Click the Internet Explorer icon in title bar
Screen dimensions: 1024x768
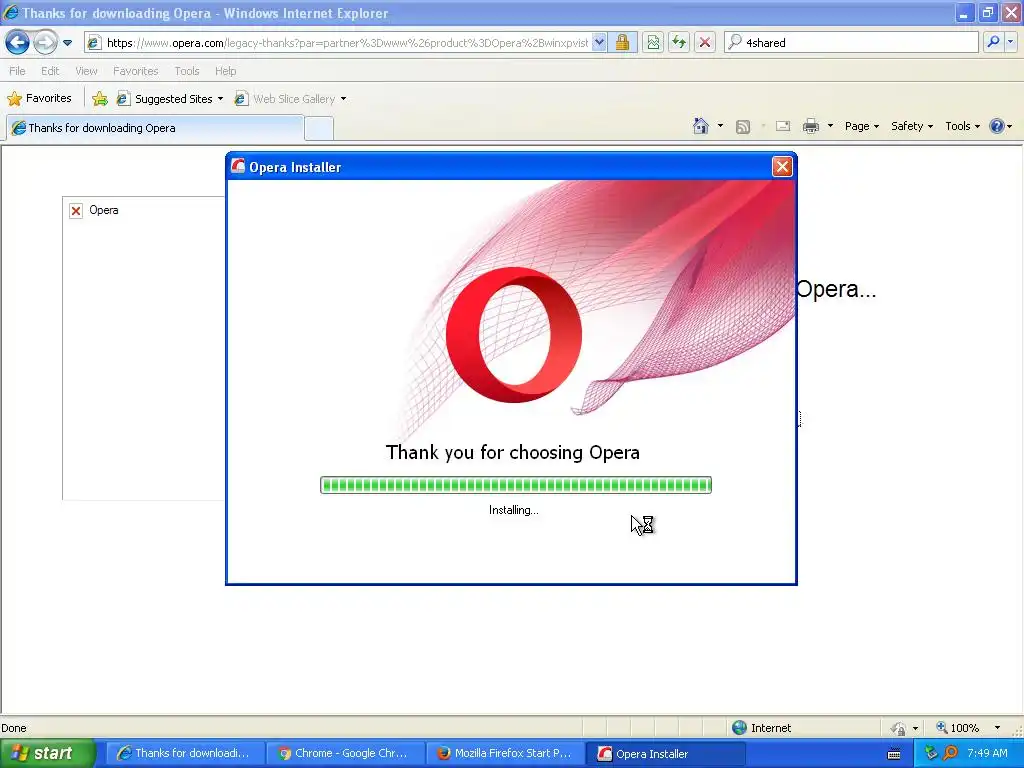click(x=11, y=12)
